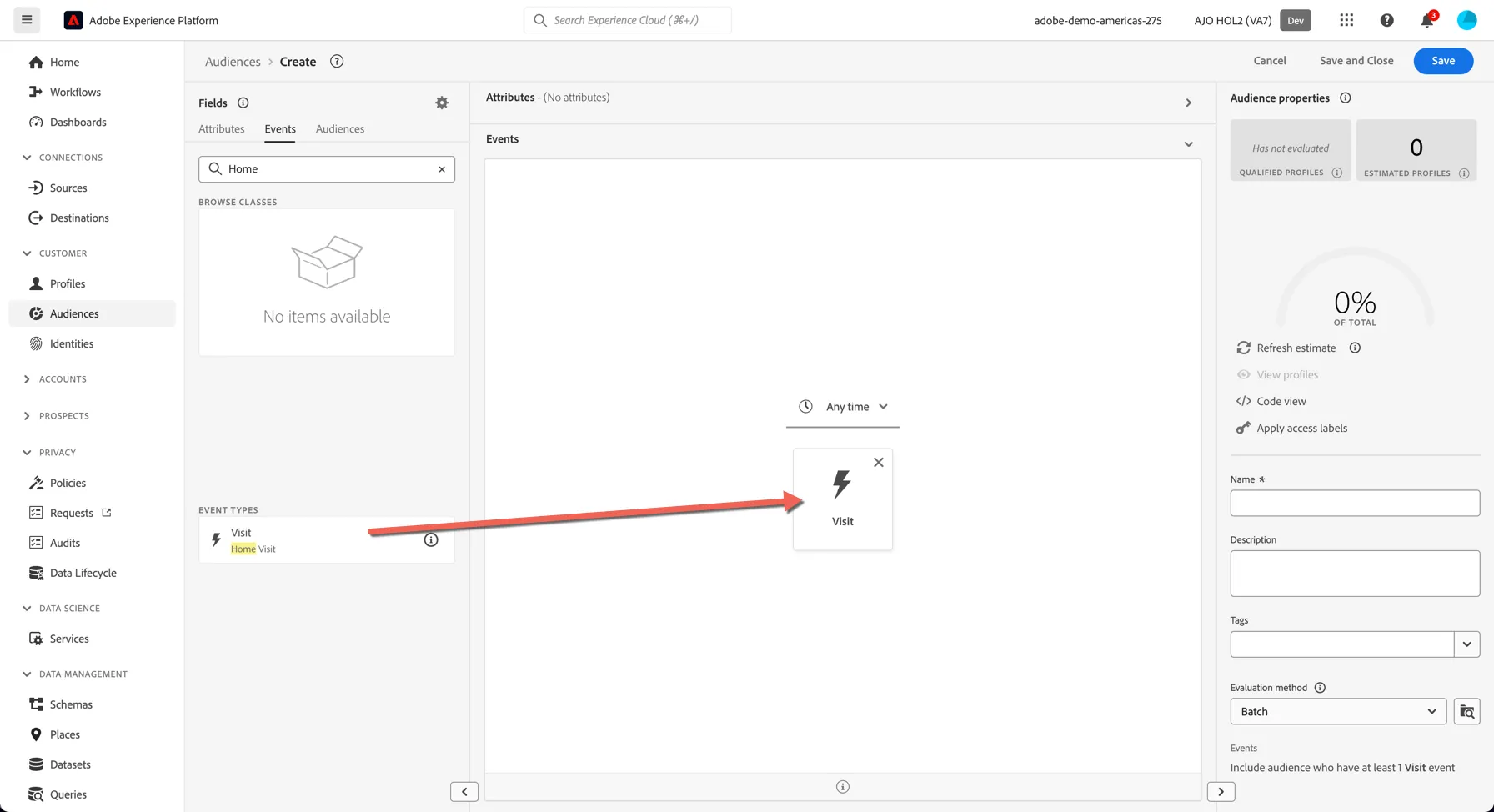This screenshot has height=812, width=1494.
Task: Click the Name input field
Action: click(1355, 503)
